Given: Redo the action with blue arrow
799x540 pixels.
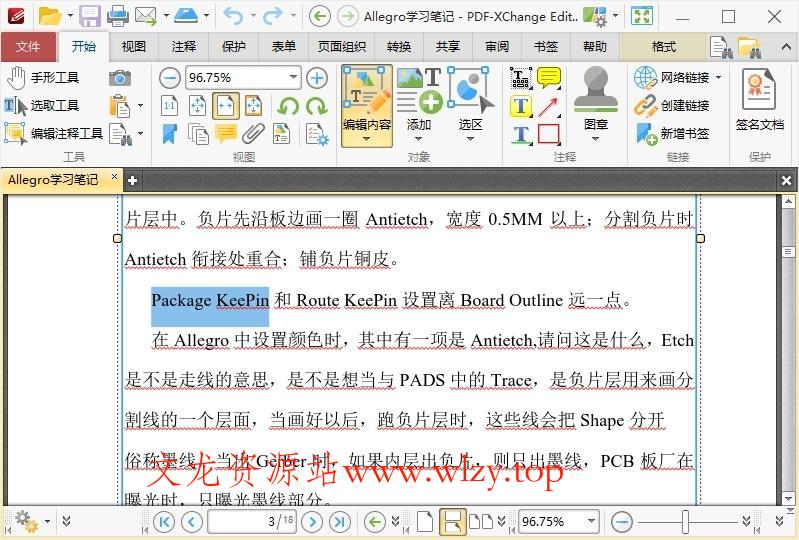Looking at the screenshot, I should tap(273, 16).
